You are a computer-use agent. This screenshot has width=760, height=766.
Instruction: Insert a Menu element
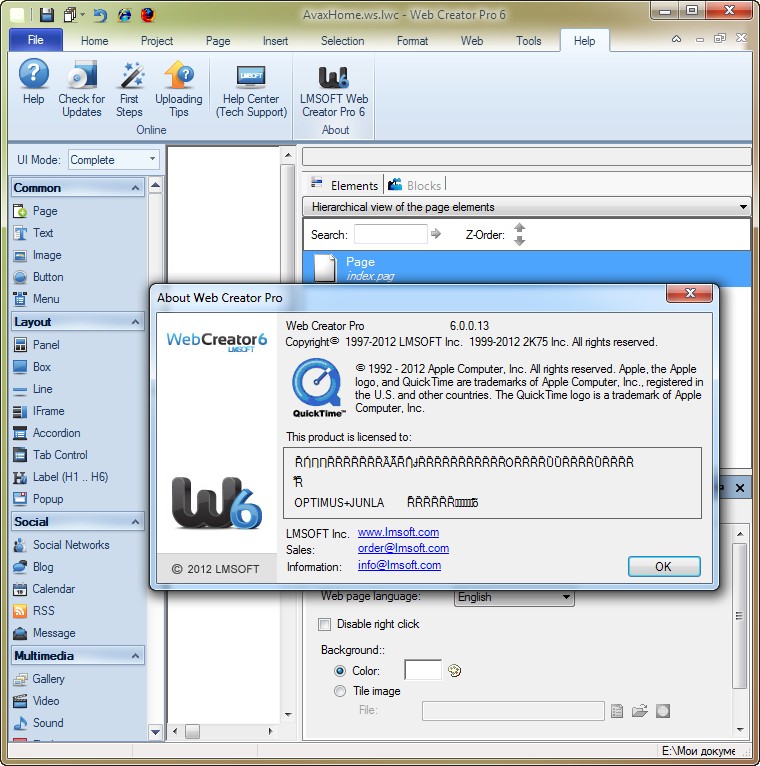[x=37, y=299]
